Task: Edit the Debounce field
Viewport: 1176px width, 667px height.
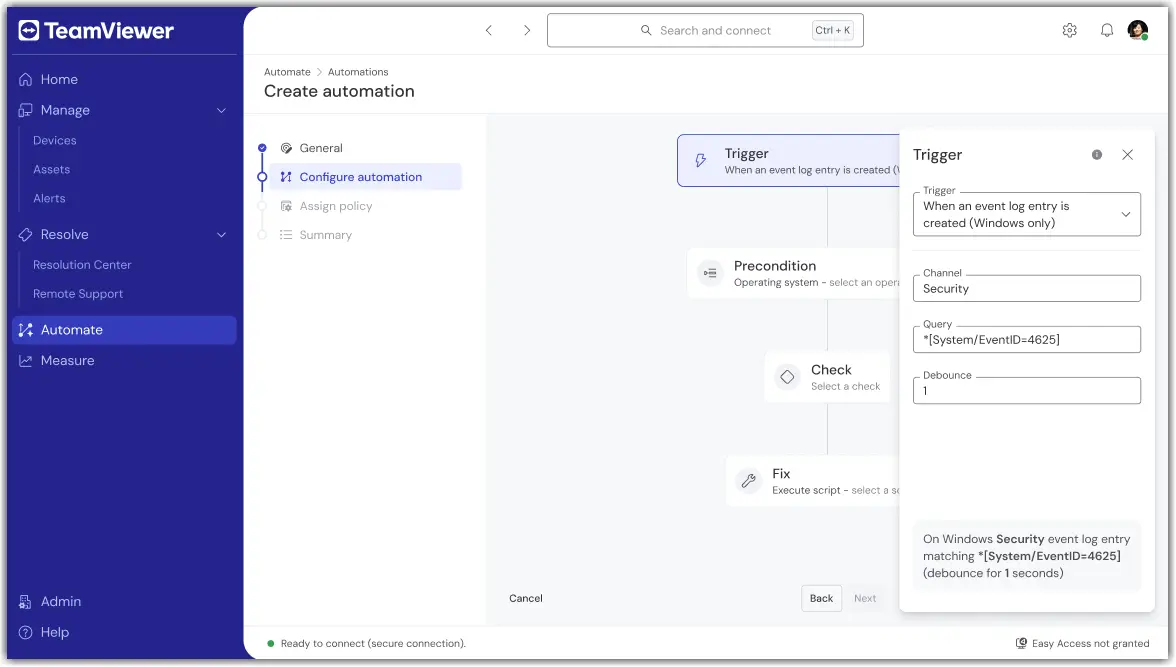Action: 1027,391
